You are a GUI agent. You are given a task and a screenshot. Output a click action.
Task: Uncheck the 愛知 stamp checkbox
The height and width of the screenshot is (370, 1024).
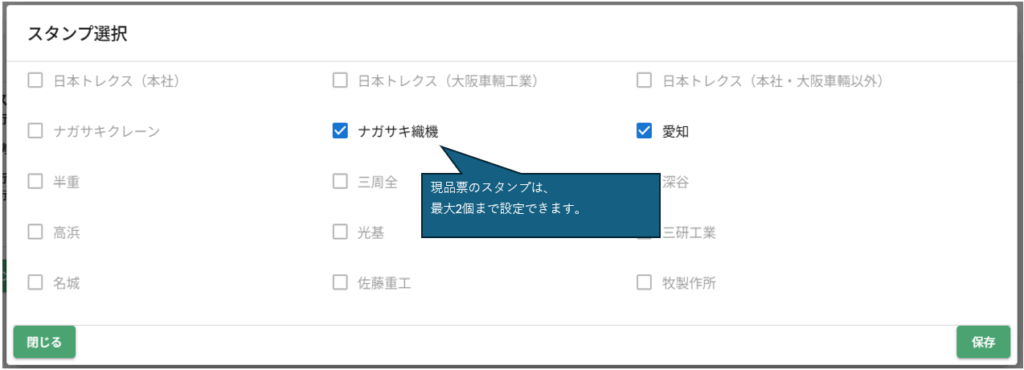tap(644, 131)
